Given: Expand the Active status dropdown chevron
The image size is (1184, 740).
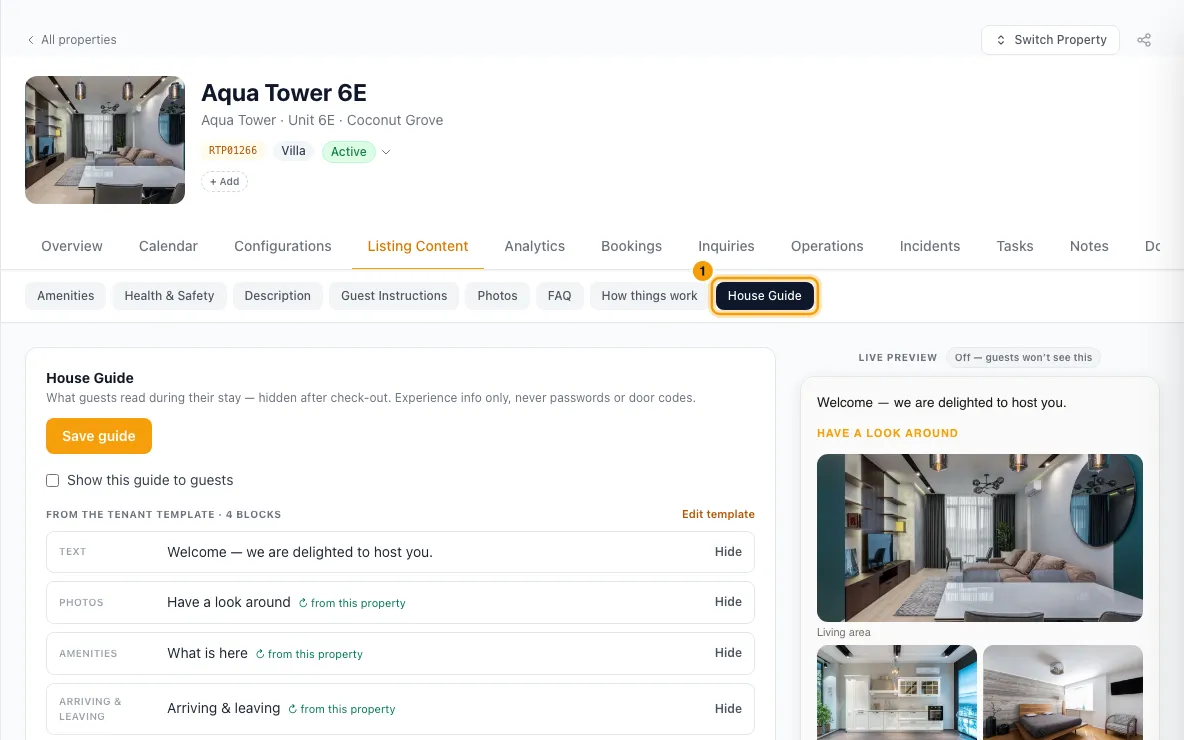Looking at the screenshot, I should tap(386, 152).
